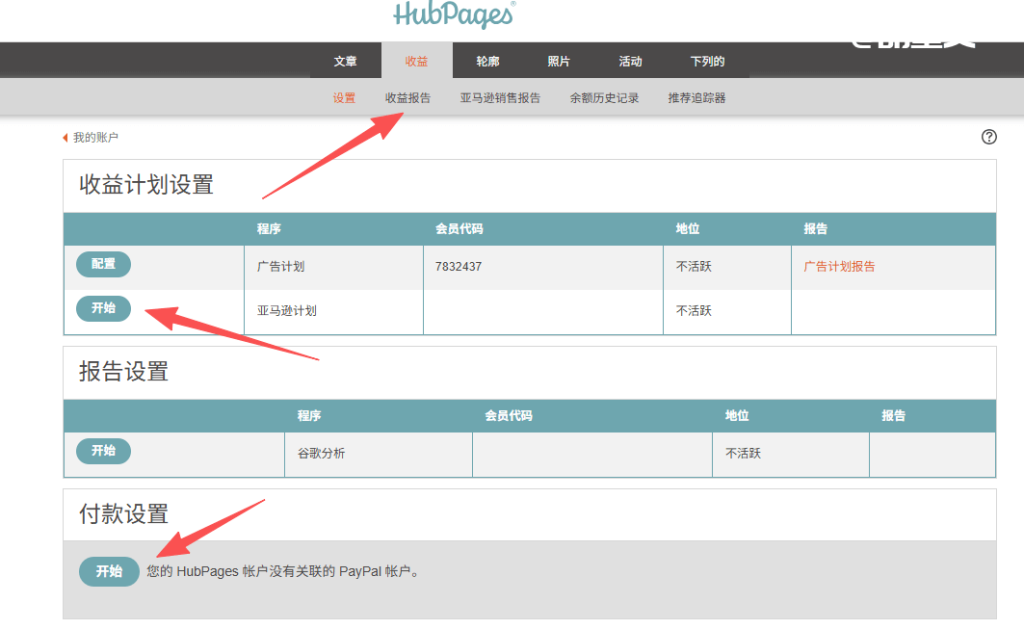Click 开始 next to 亚马逊计划

point(102,309)
